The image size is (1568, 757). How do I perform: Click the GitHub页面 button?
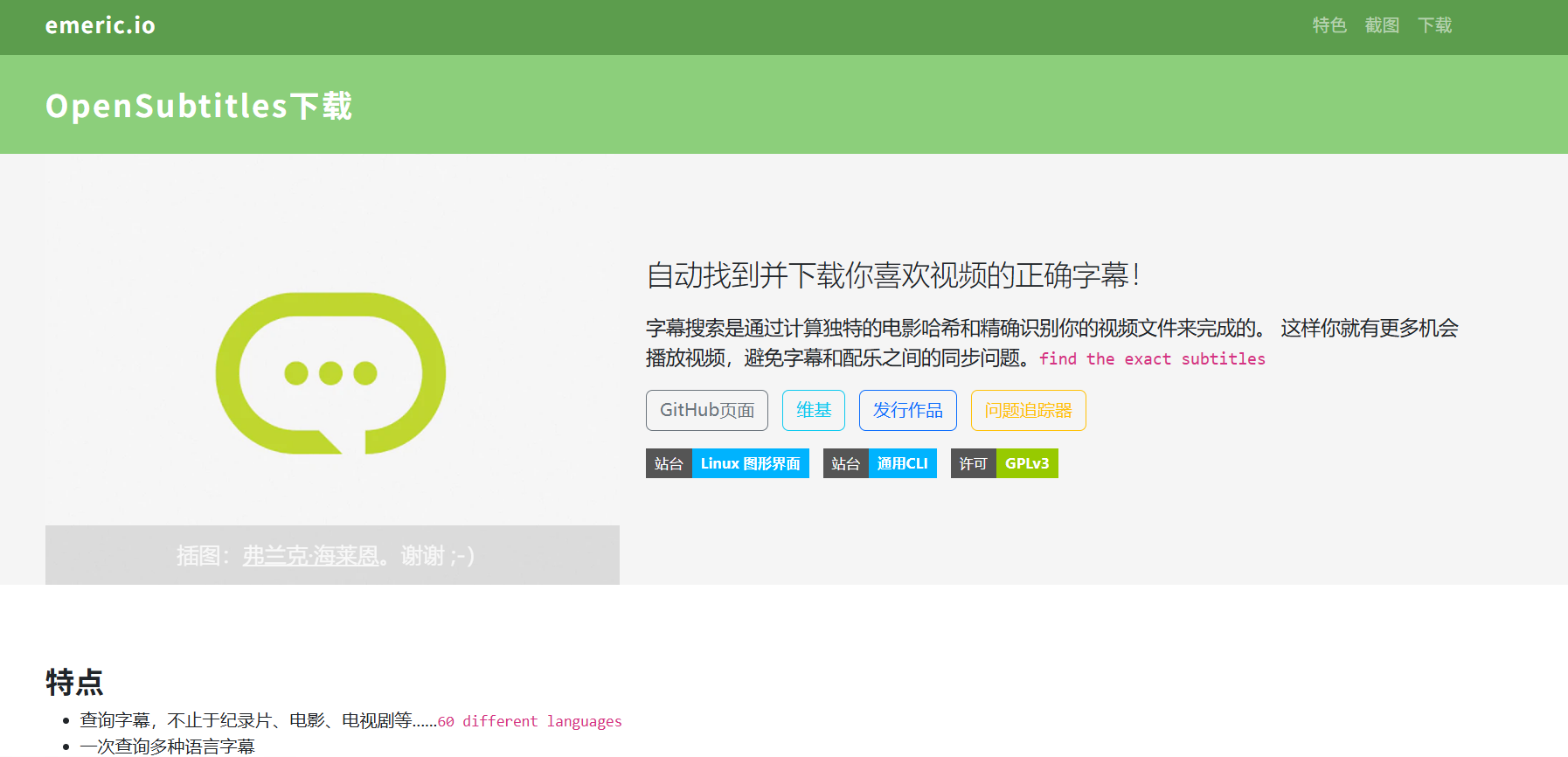tap(707, 410)
